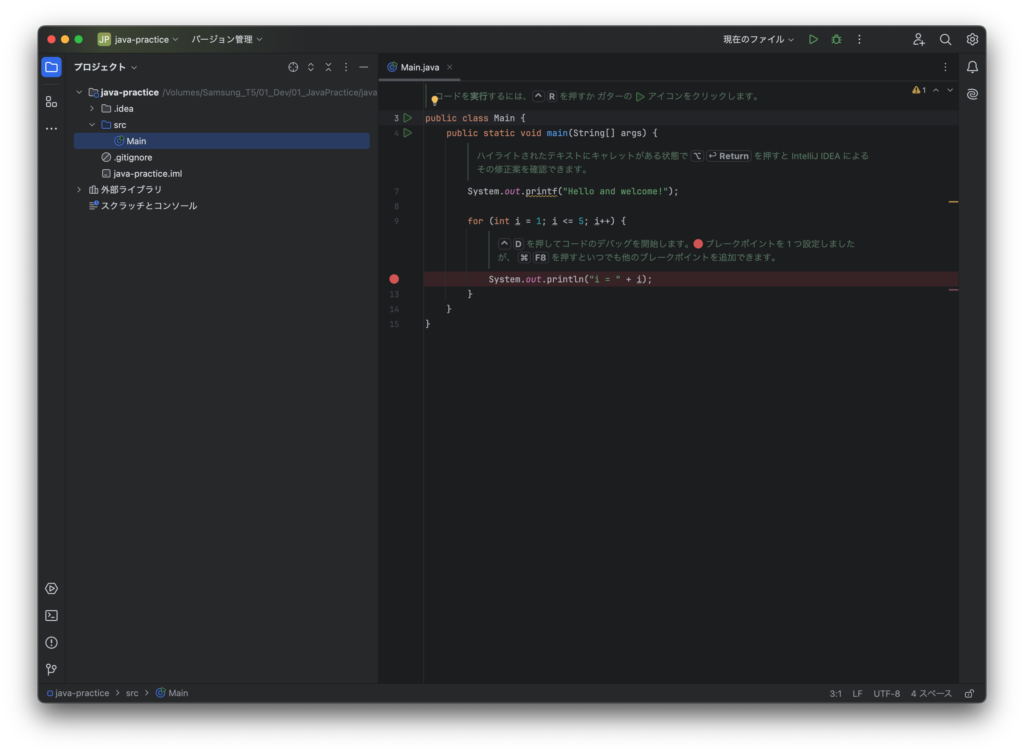The width and height of the screenshot is (1024, 753).
Task: Open the search everywhere magnifier icon
Action: click(x=945, y=39)
